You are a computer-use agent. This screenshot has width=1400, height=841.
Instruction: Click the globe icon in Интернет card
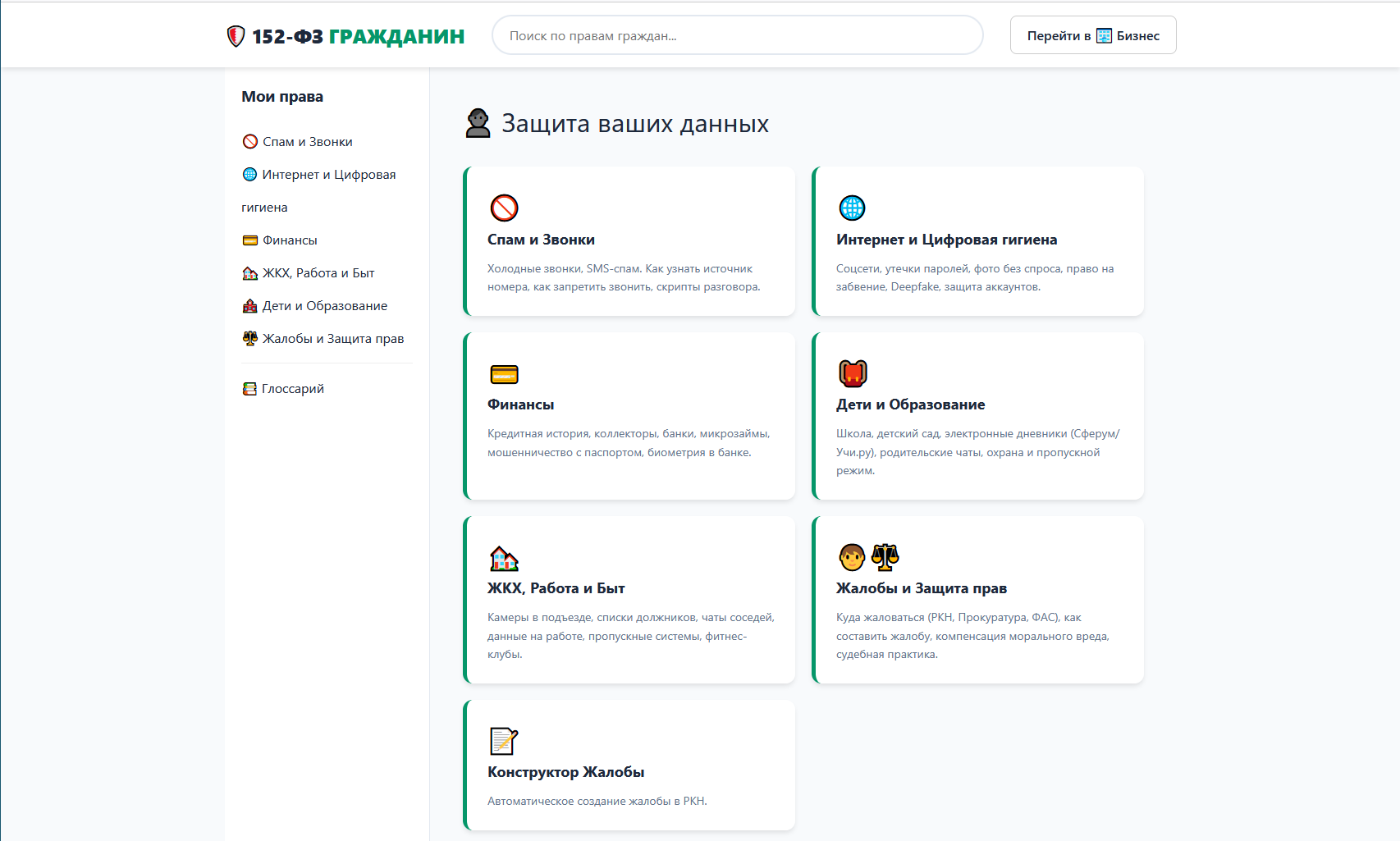point(852,208)
